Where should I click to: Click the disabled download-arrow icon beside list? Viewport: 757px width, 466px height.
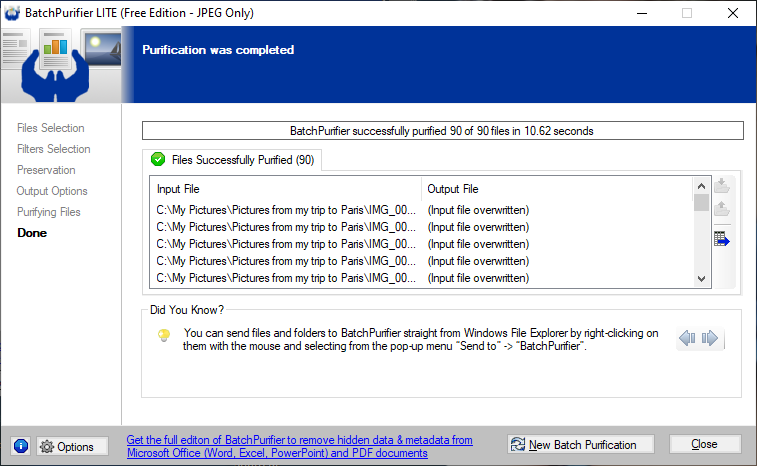point(722,185)
